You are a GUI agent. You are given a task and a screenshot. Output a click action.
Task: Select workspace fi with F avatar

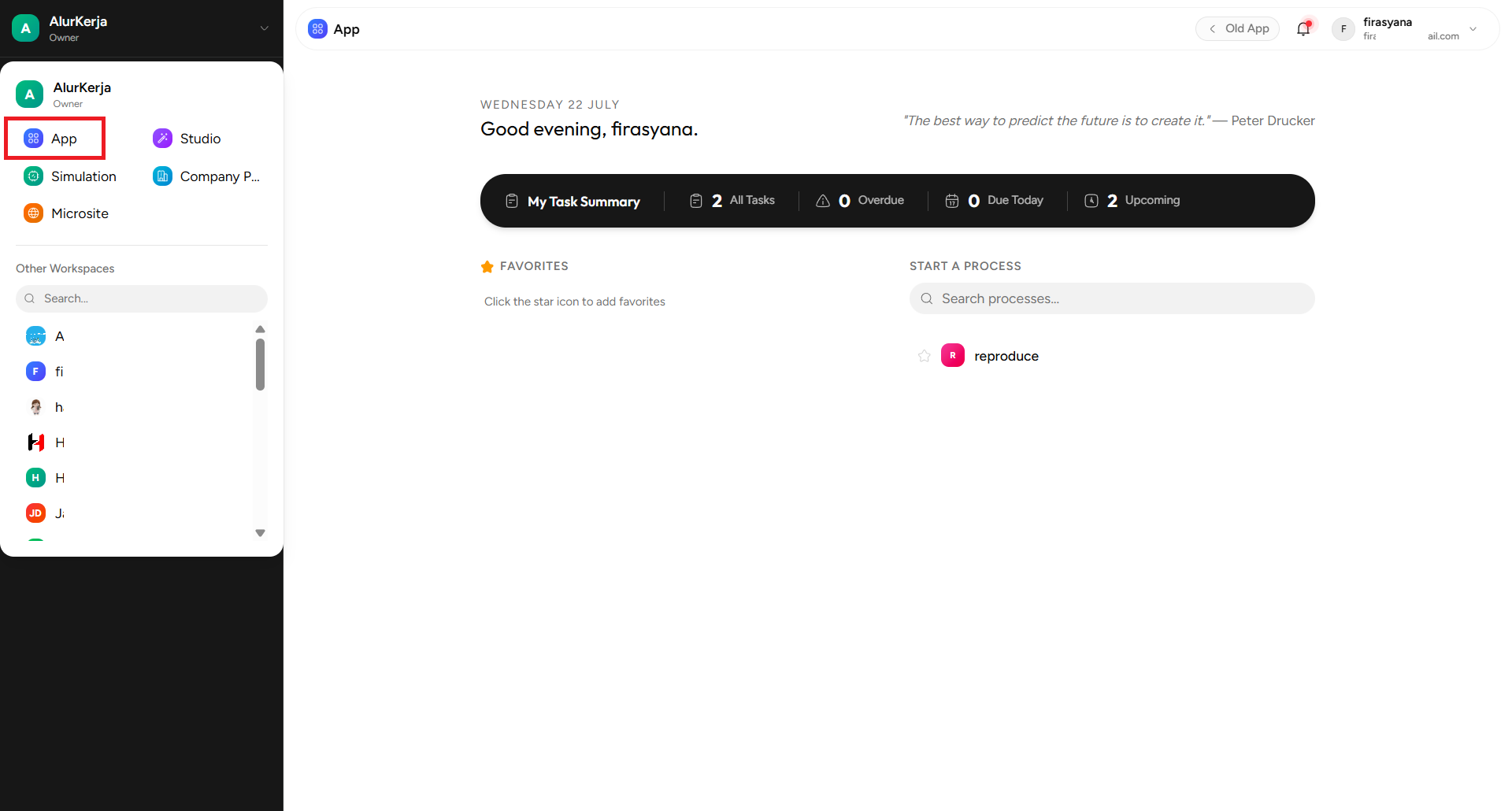(x=46, y=372)
